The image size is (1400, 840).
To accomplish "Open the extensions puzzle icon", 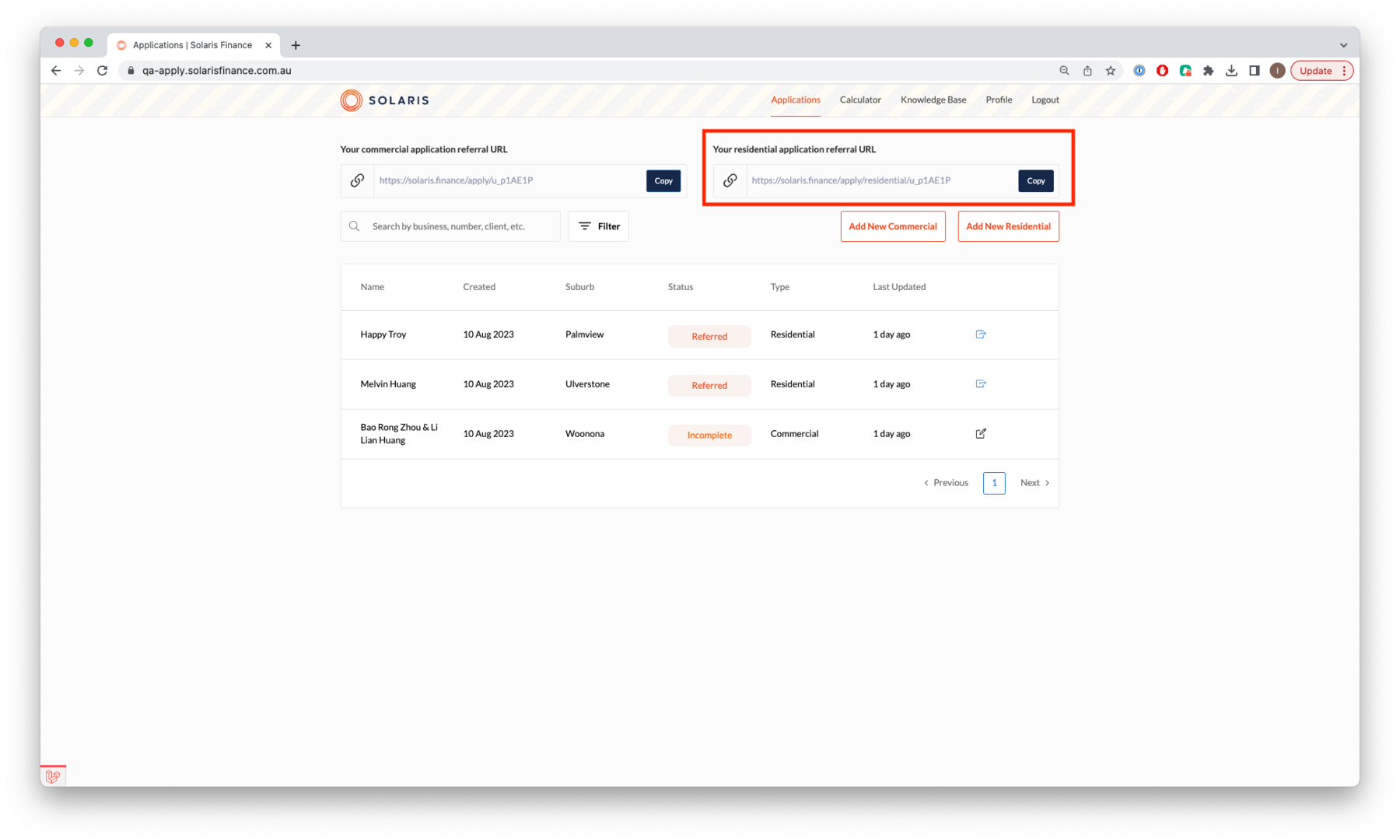I will coord(1208,71).
